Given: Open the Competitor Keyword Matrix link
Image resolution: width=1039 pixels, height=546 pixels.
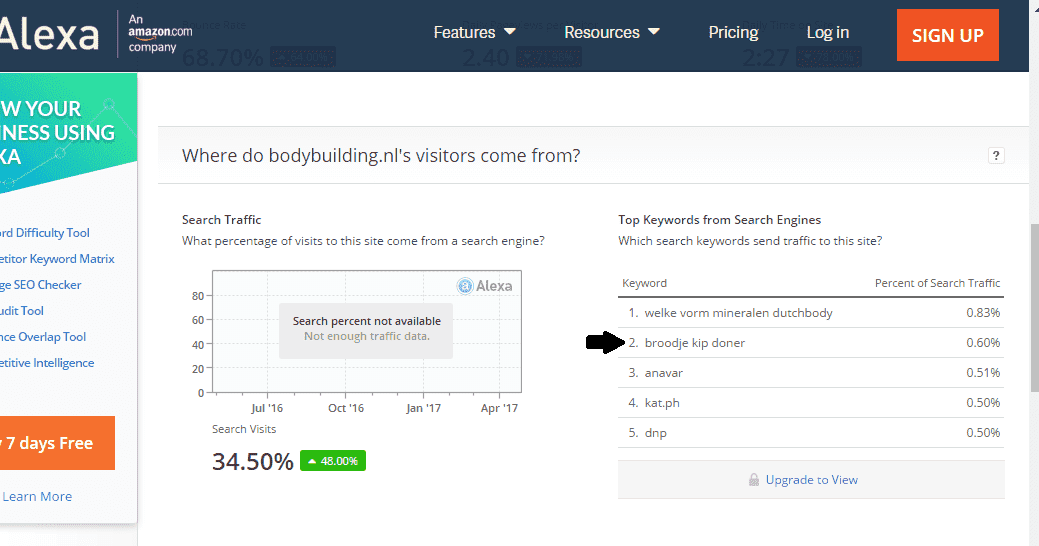Looking at the screenshot, I should point(56,259).
